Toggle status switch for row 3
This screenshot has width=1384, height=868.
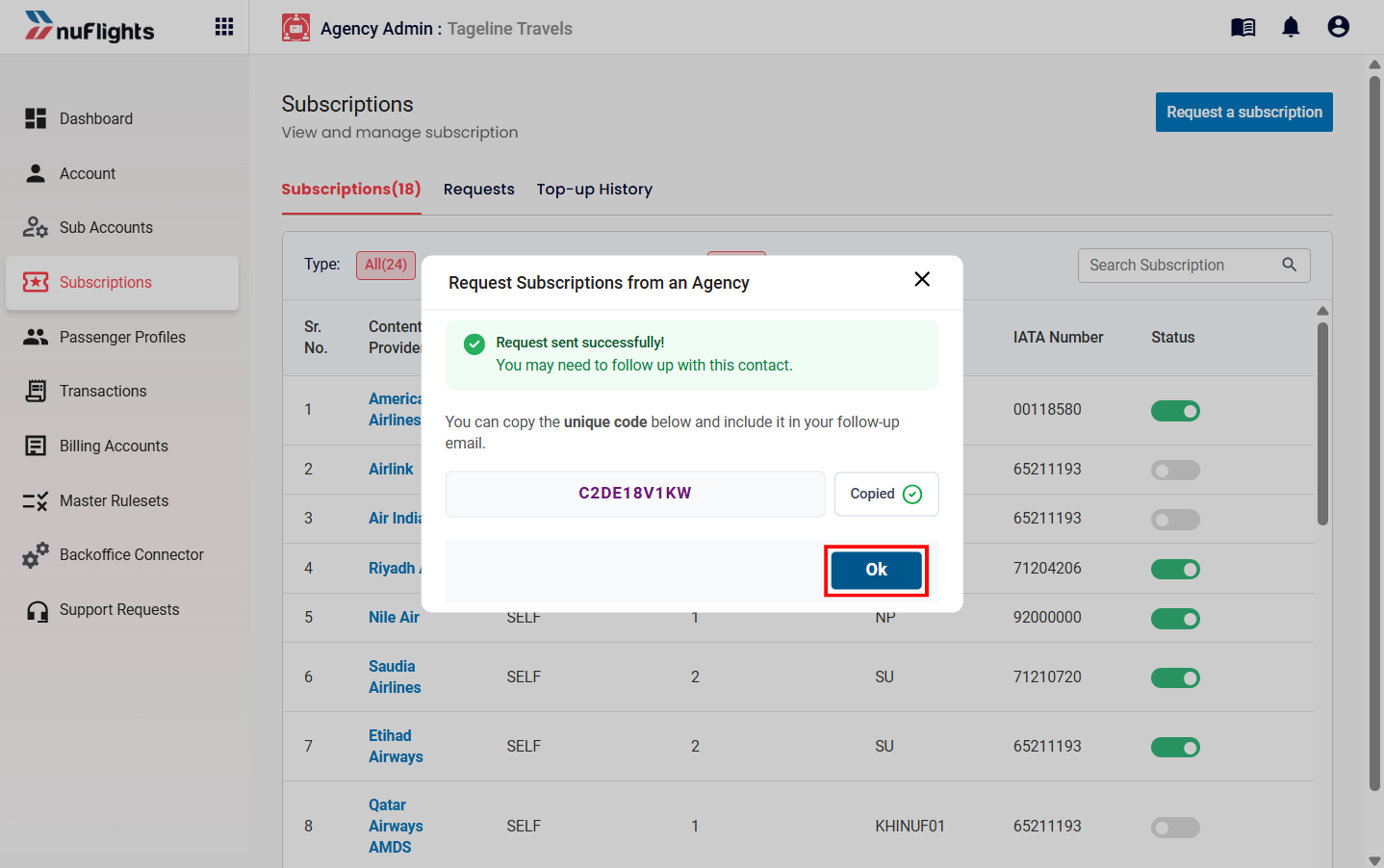point(1175,520)
